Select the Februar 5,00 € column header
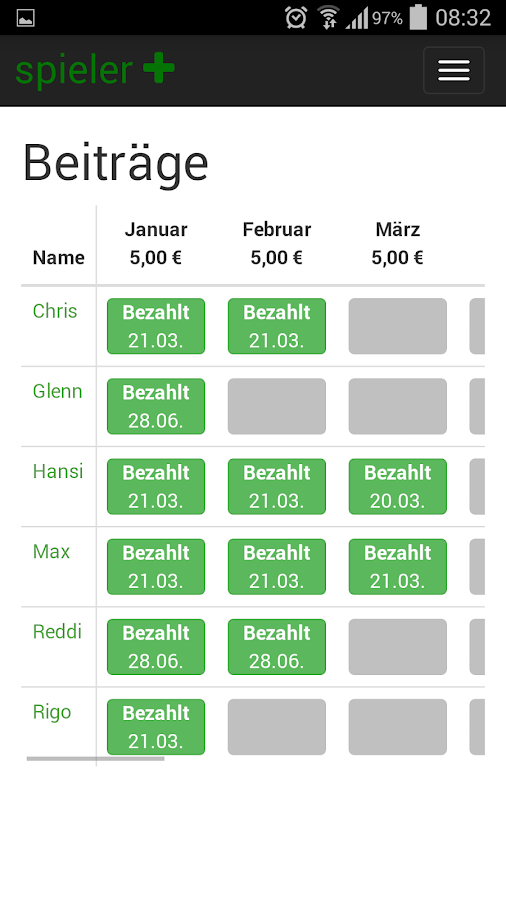The width and height of the screenshot is (506, 900). [277, 243]
